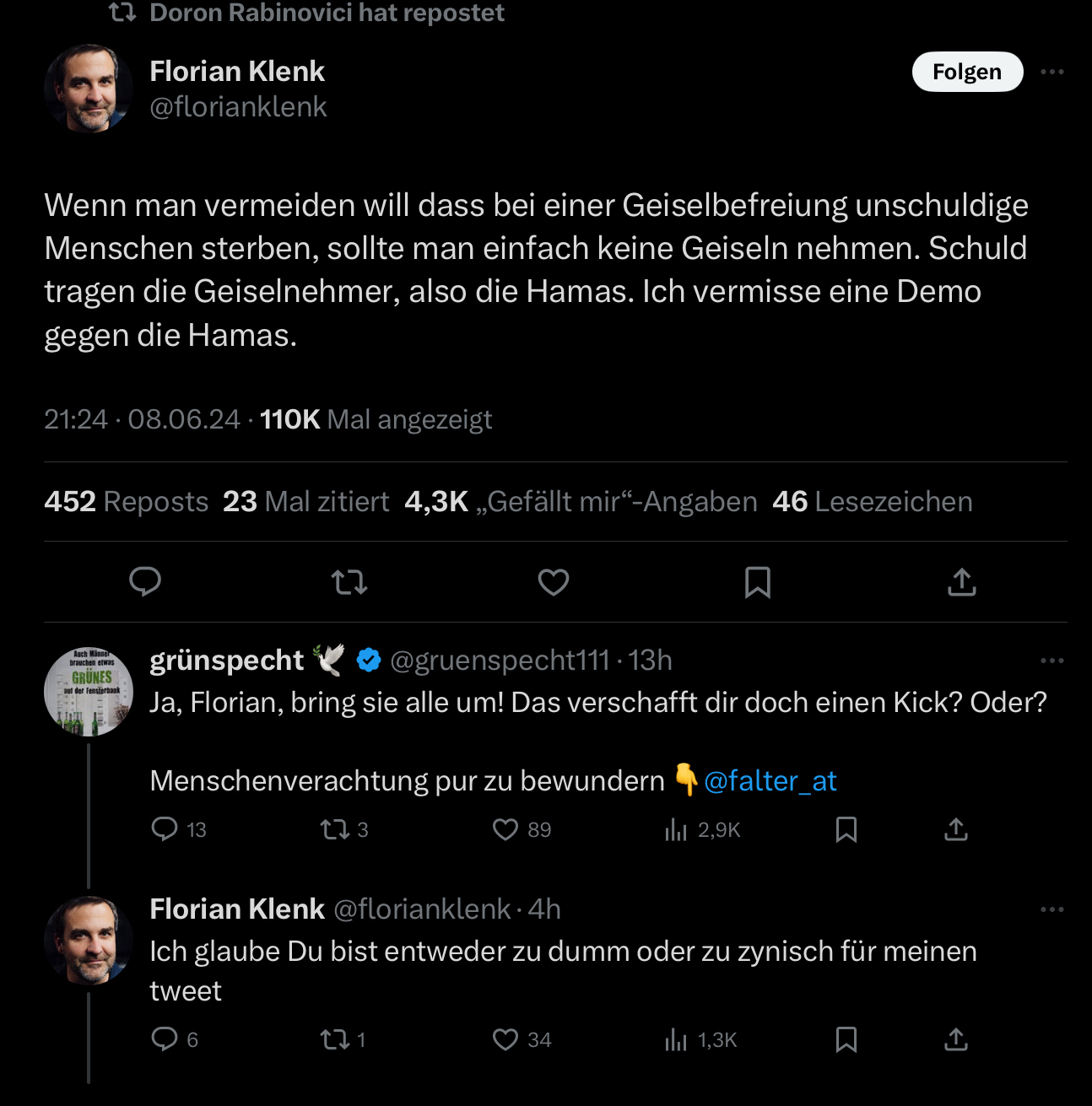Repost the main tweet about Geiselbefreiung
This screenshot has height=1106, width=1092.
(349, 582)
